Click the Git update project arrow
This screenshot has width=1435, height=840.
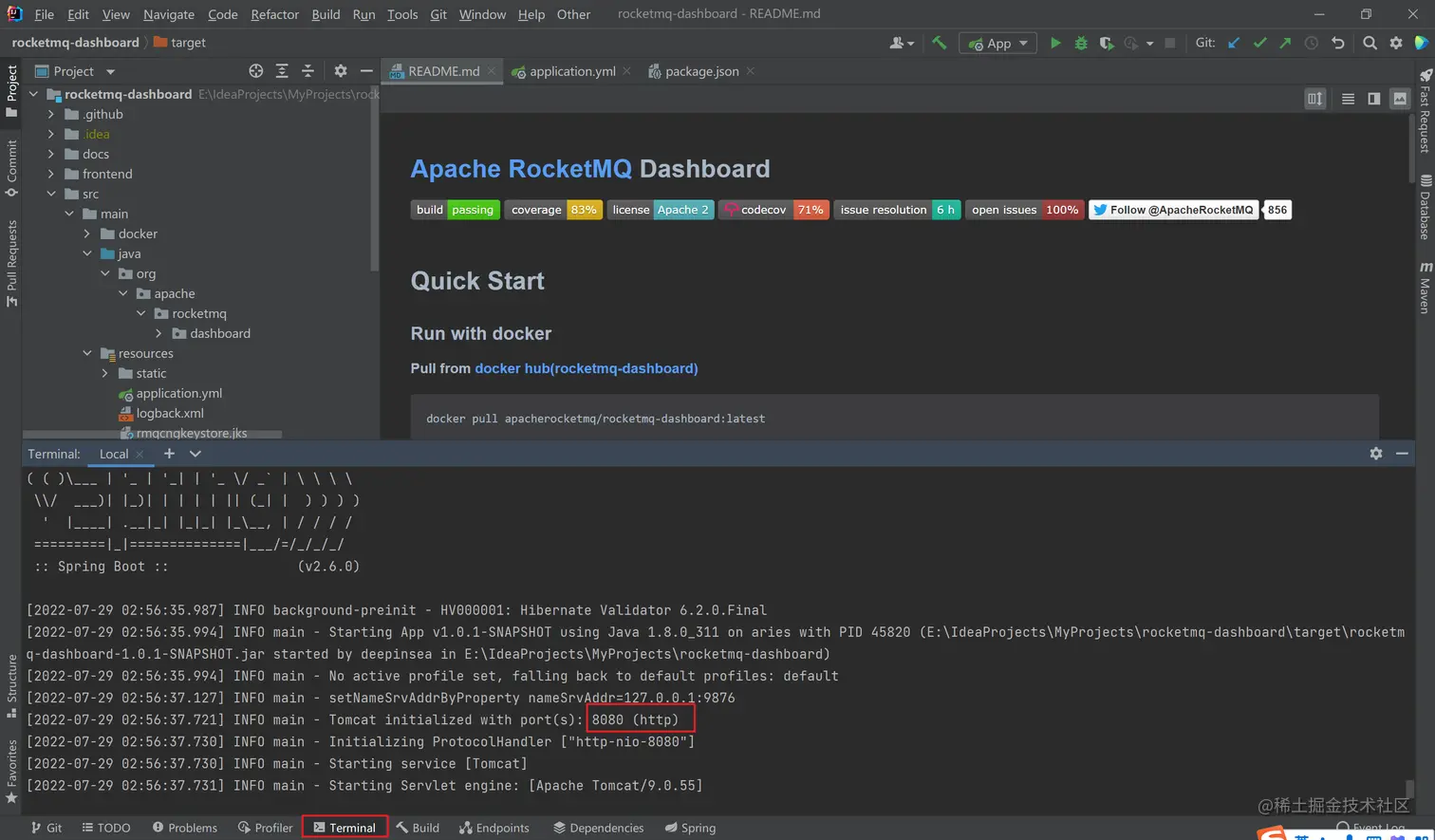(x=1234, y=43)
